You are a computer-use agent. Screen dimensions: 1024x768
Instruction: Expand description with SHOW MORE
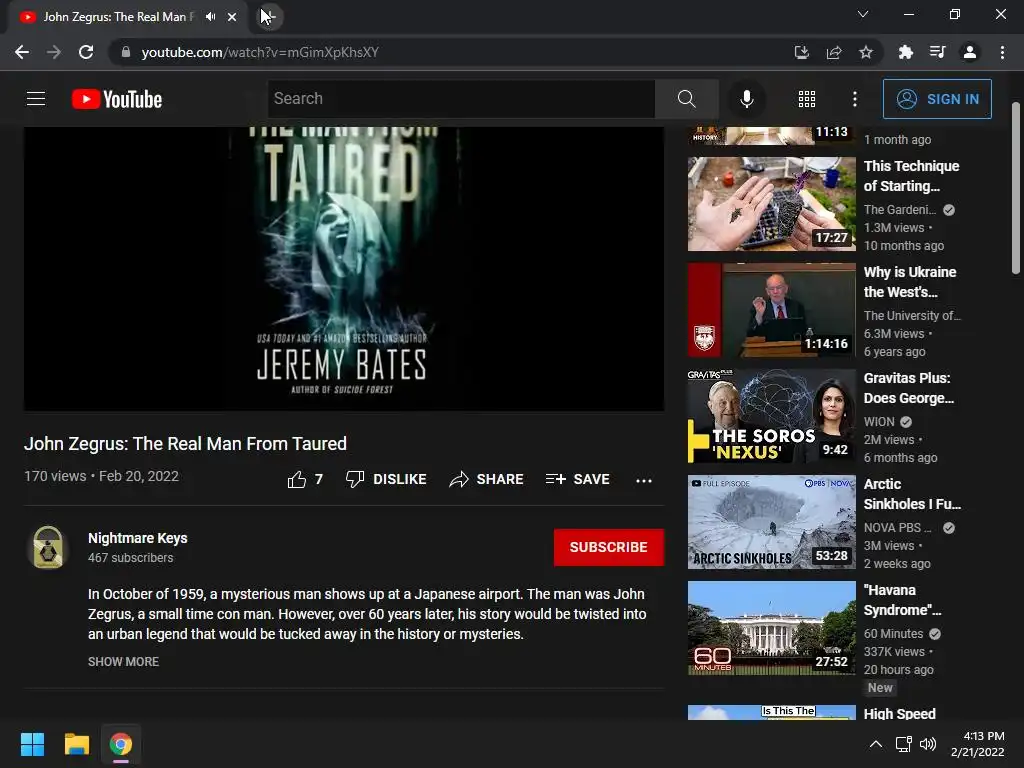[123, 662]
